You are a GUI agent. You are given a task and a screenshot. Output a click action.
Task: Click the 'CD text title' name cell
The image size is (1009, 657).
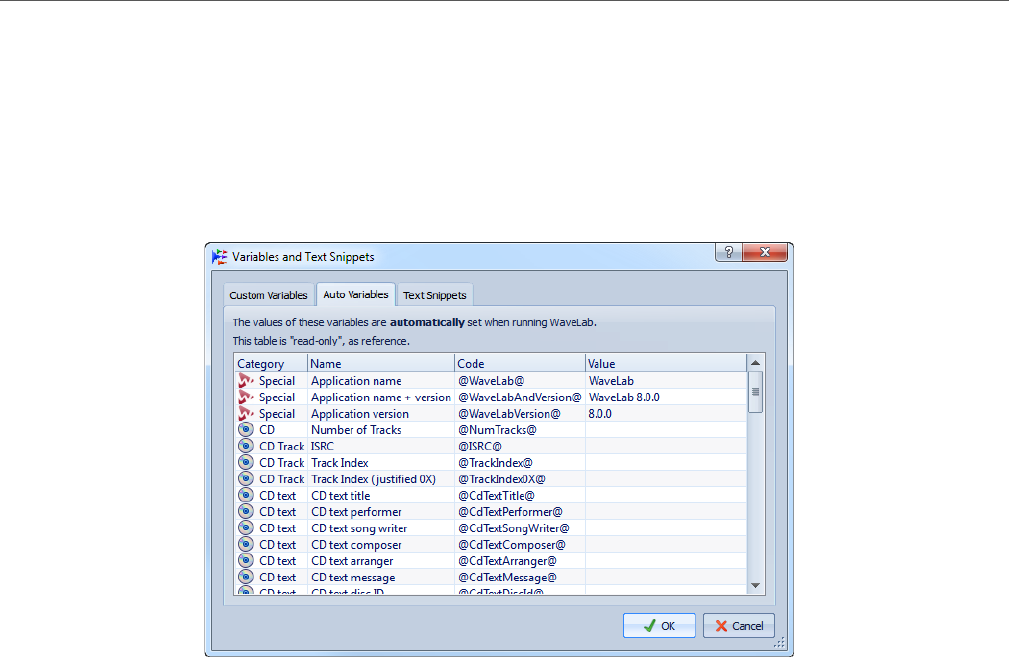[381, 495]
